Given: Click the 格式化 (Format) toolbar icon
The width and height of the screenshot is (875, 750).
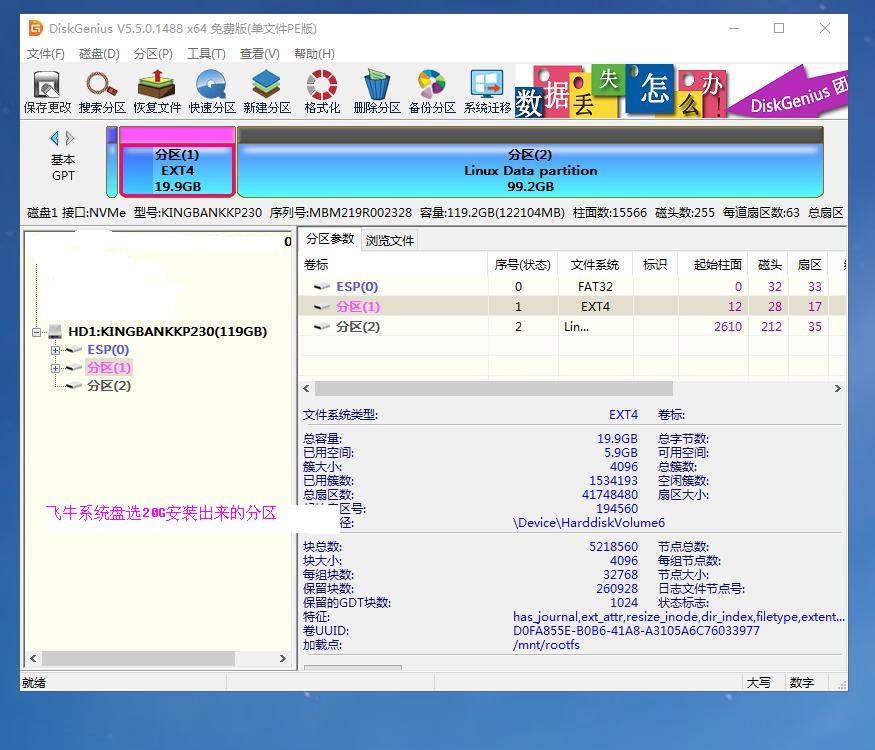Looking at the screenshot, I should [x=322, y=92].
